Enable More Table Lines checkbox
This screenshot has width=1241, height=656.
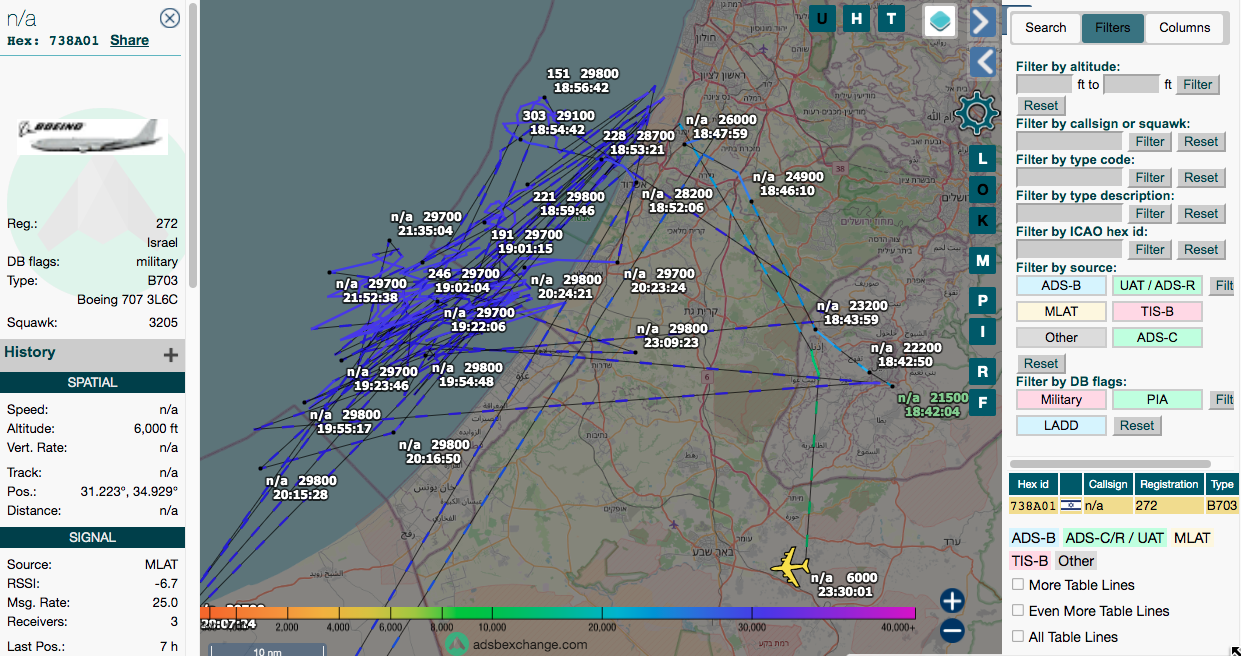pos(1018,585)
